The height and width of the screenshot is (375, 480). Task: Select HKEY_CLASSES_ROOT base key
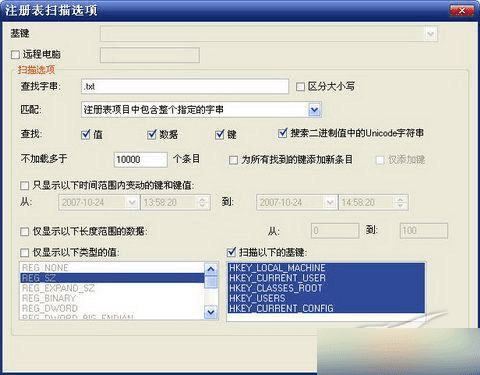click(327, 288)
